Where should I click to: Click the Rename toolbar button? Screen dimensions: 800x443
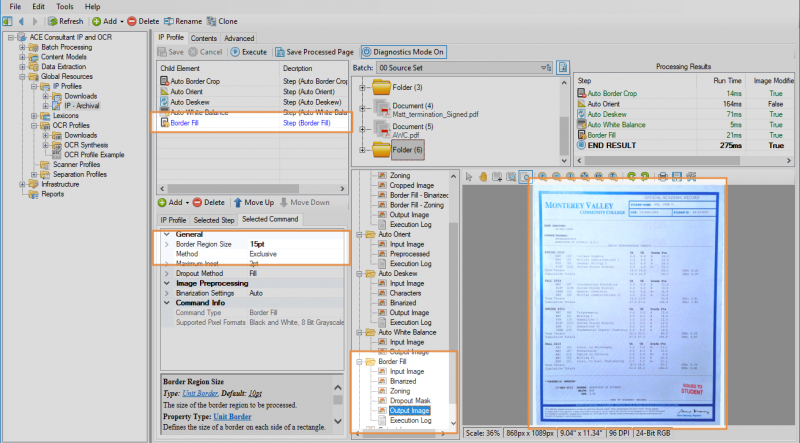183,21
